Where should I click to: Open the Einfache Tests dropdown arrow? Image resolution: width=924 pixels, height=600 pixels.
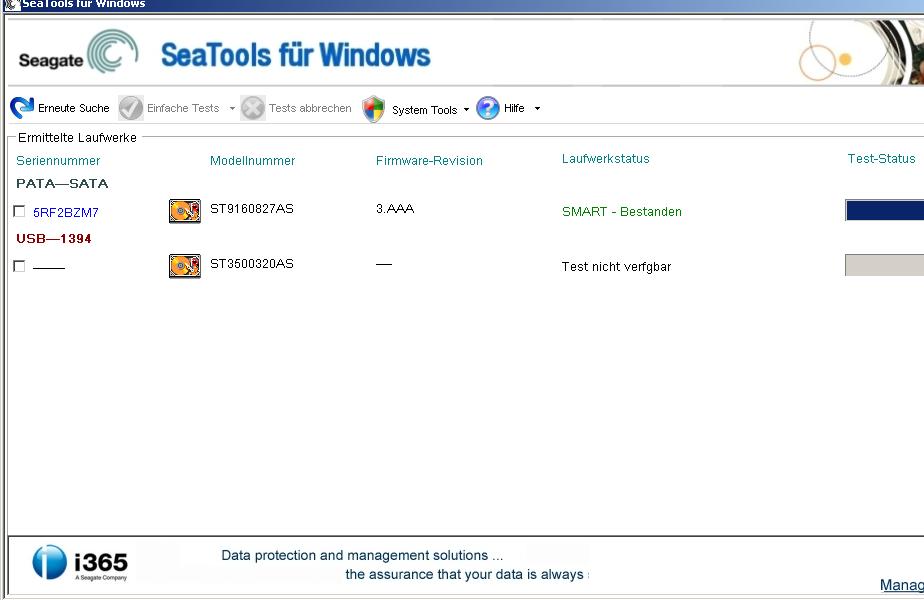232,108
